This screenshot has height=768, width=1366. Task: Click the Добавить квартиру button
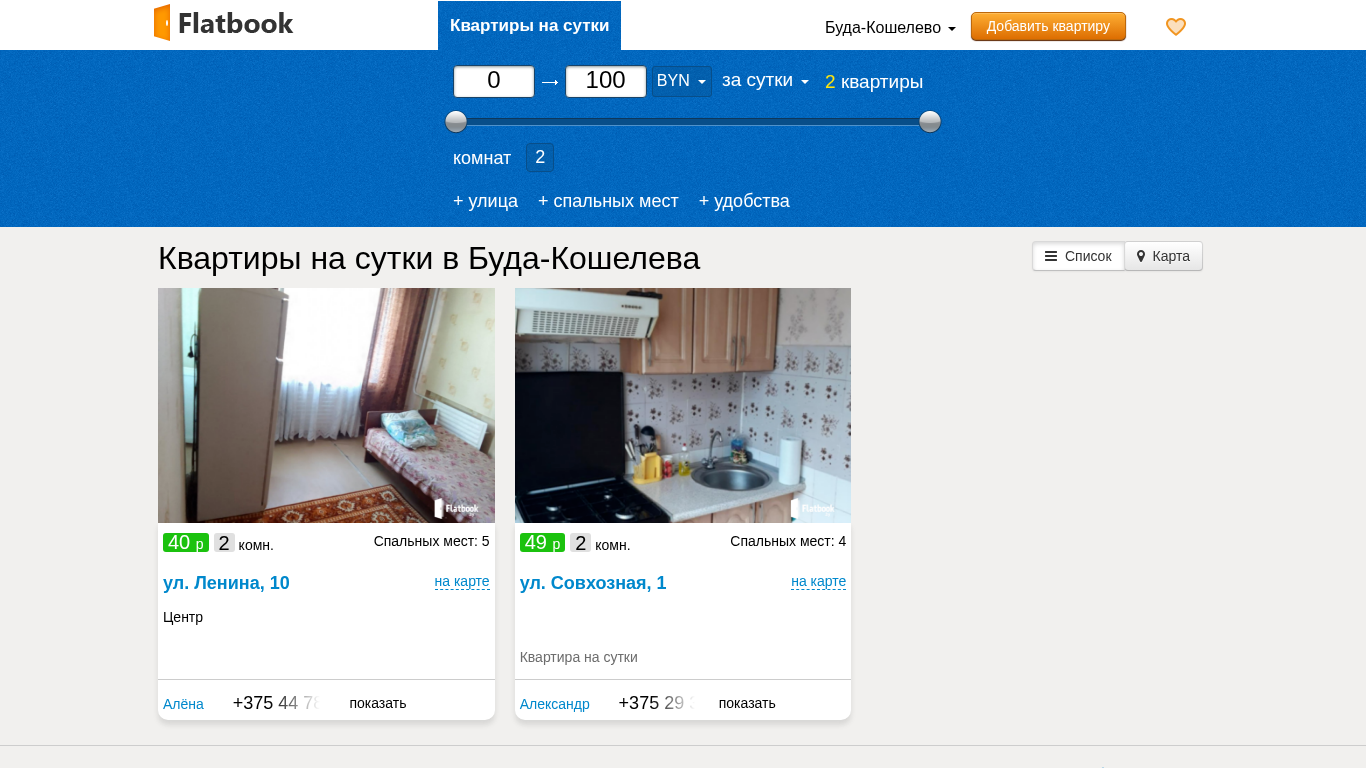tap(1048, 26)
